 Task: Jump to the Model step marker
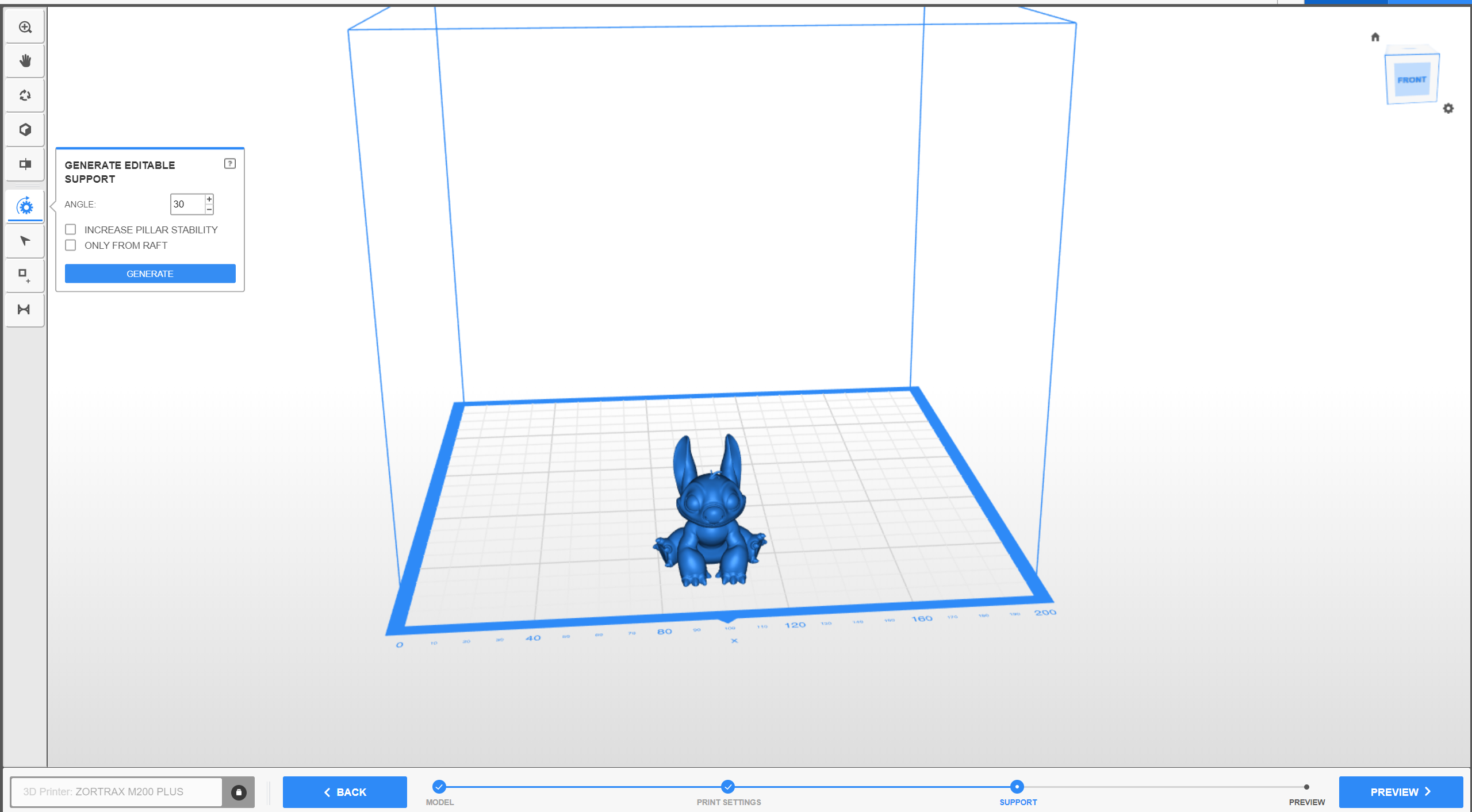pos(439,787)
